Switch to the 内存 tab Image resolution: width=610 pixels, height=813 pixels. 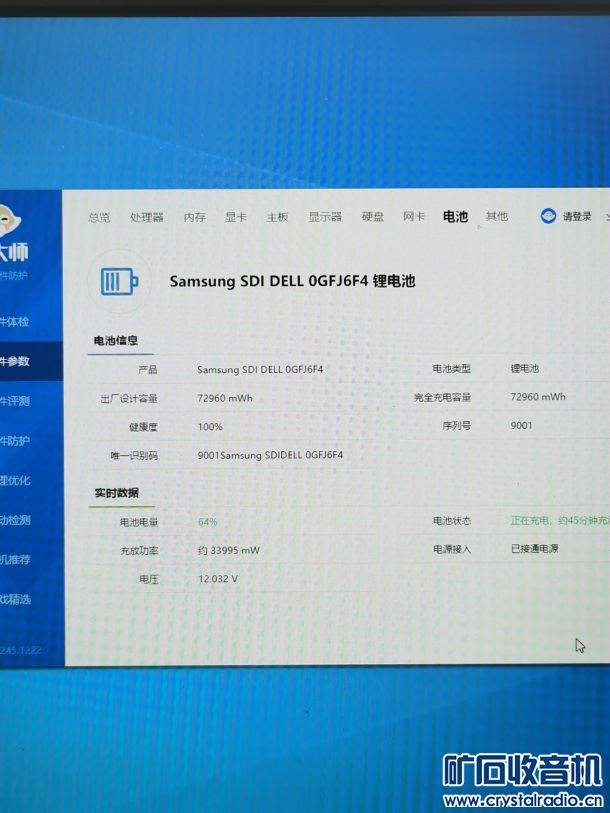(195, 217)
